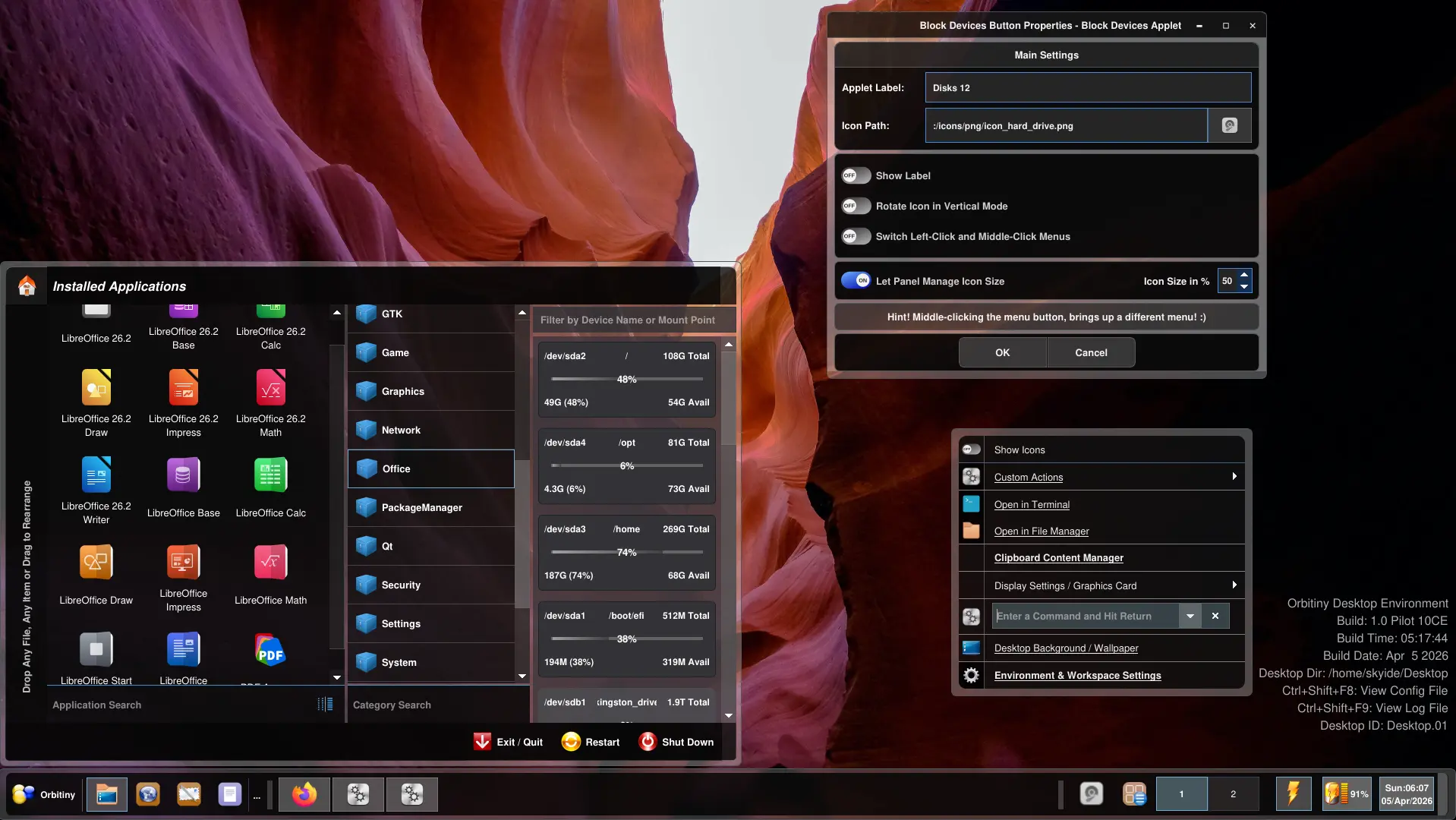Launch LibreOffice 26.2 Impress icon

click(184, 389)
